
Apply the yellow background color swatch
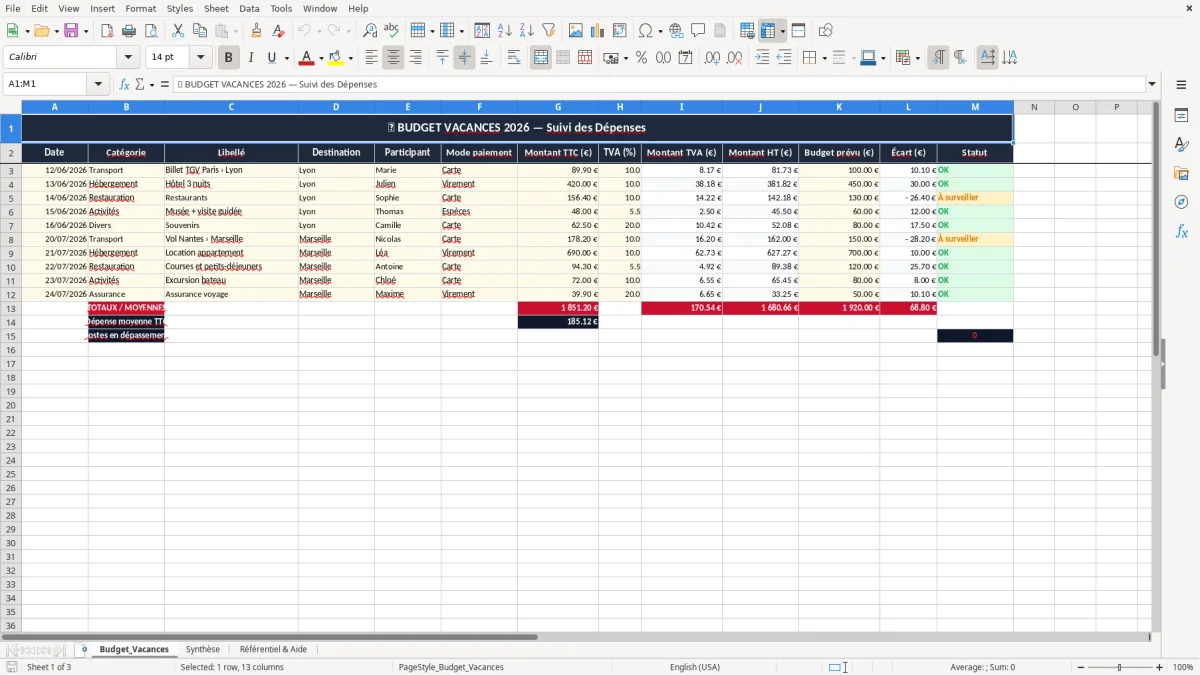point(336,58)
